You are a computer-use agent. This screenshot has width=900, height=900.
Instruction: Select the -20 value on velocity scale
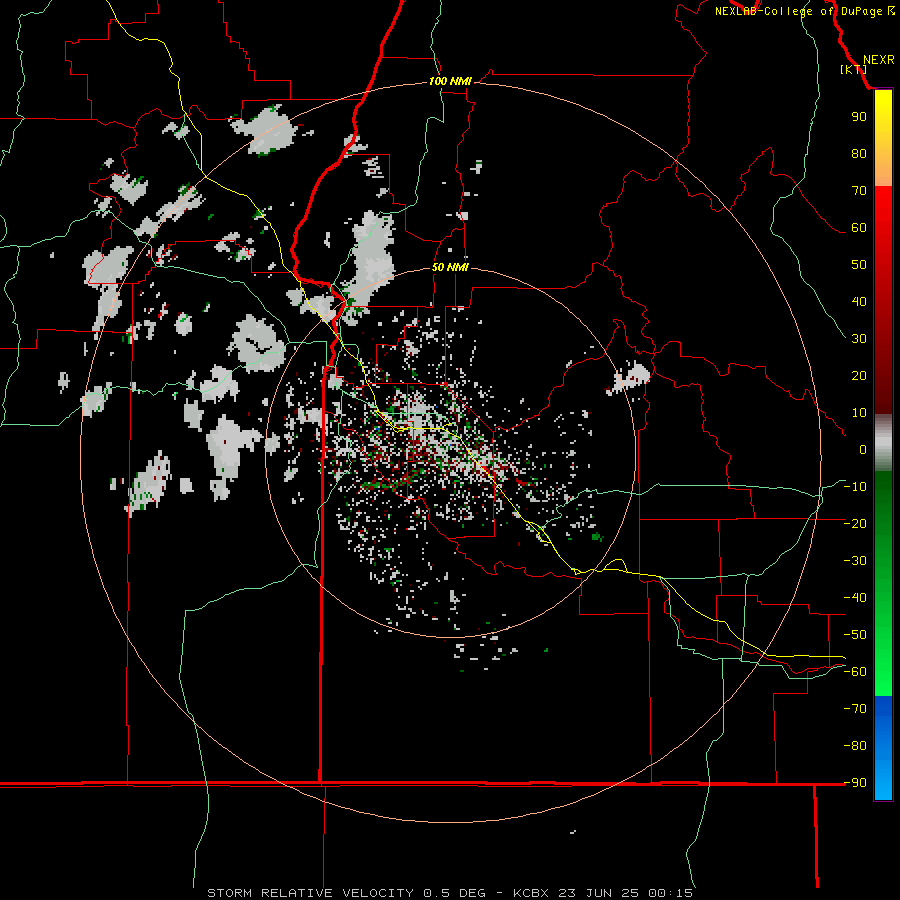coord(855,524)
